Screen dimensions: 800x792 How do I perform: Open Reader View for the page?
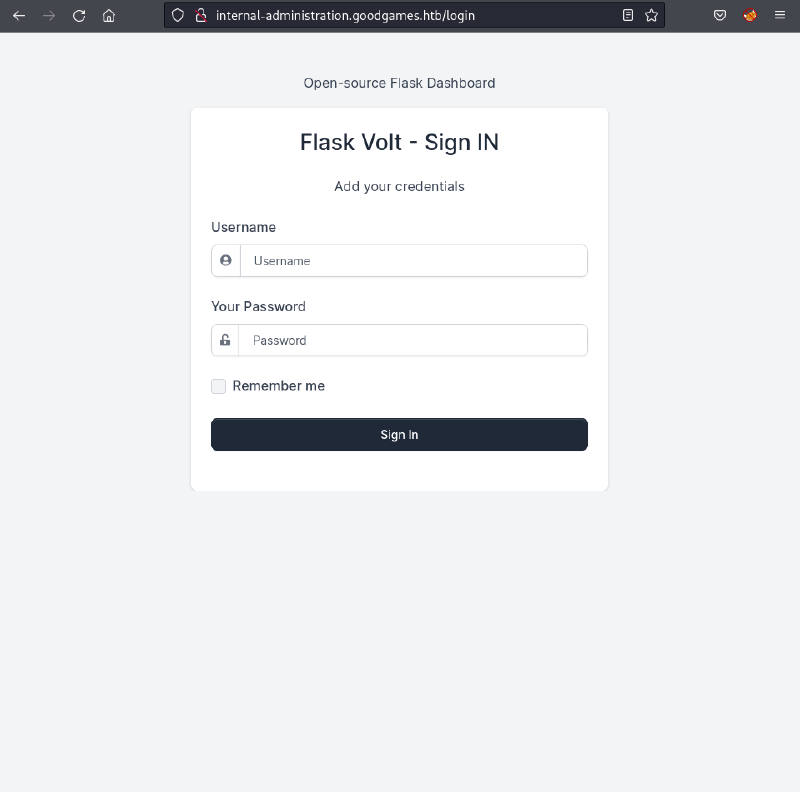point(628,15)
